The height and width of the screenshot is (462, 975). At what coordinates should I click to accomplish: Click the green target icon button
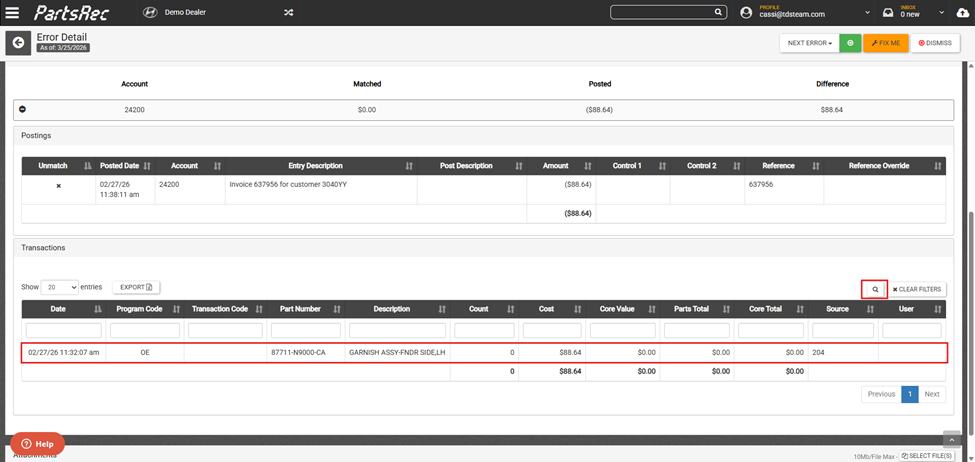[850, 43]
